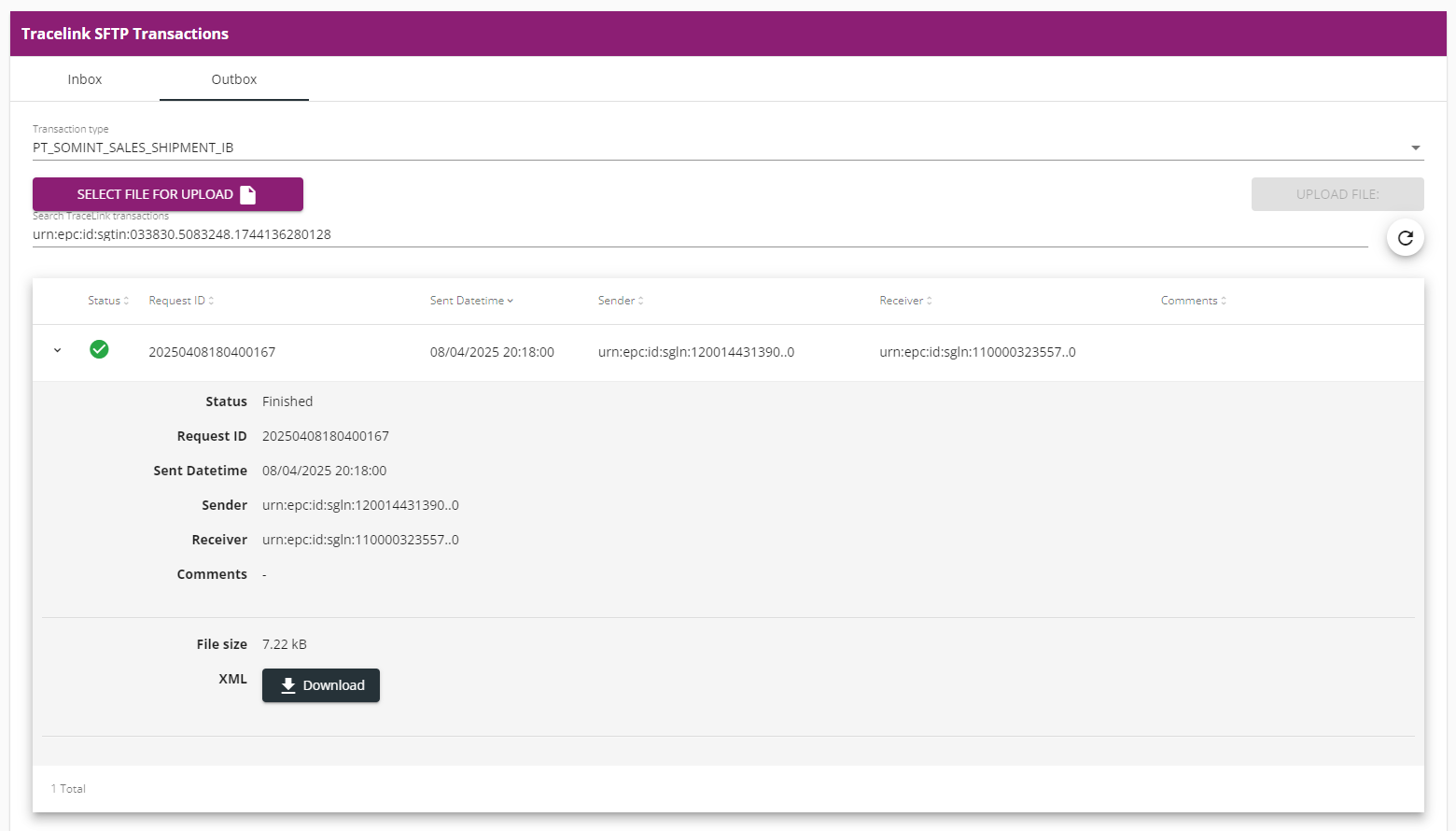Click the green finished status checkmark
This screenshot has height=831, width=1456.
(x=99, y=349)
